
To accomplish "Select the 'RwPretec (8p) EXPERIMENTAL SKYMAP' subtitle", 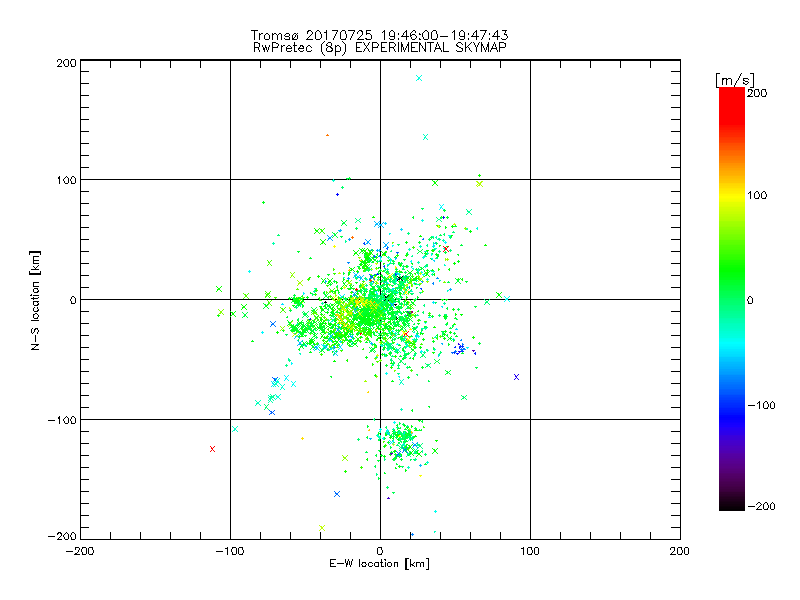I will (x=379, y=48).
